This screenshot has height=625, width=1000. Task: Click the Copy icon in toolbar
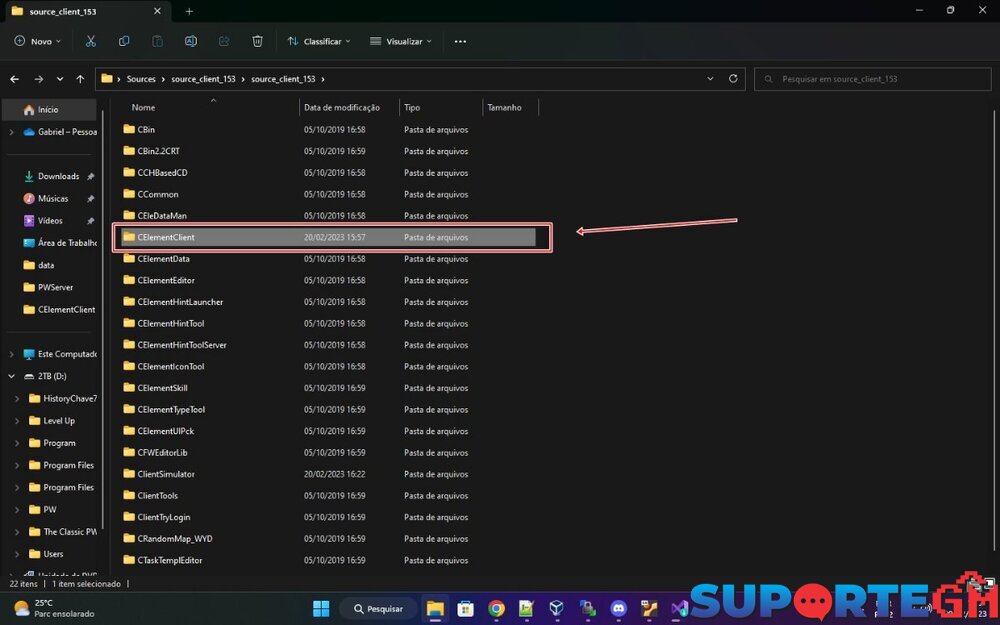pyautogui.click(x=124, y=41)
